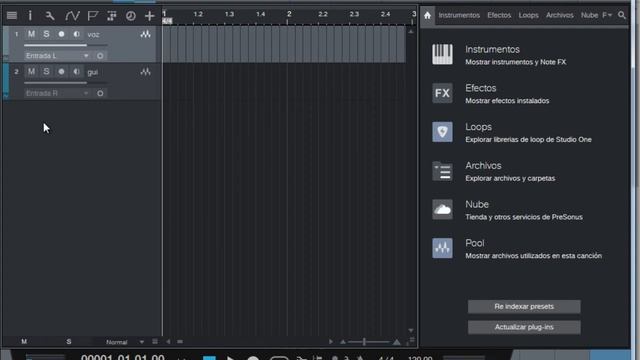The image size is (640, 360).
Task: Adjust the voz track volume slider
Action: click(x=65, y=45)
